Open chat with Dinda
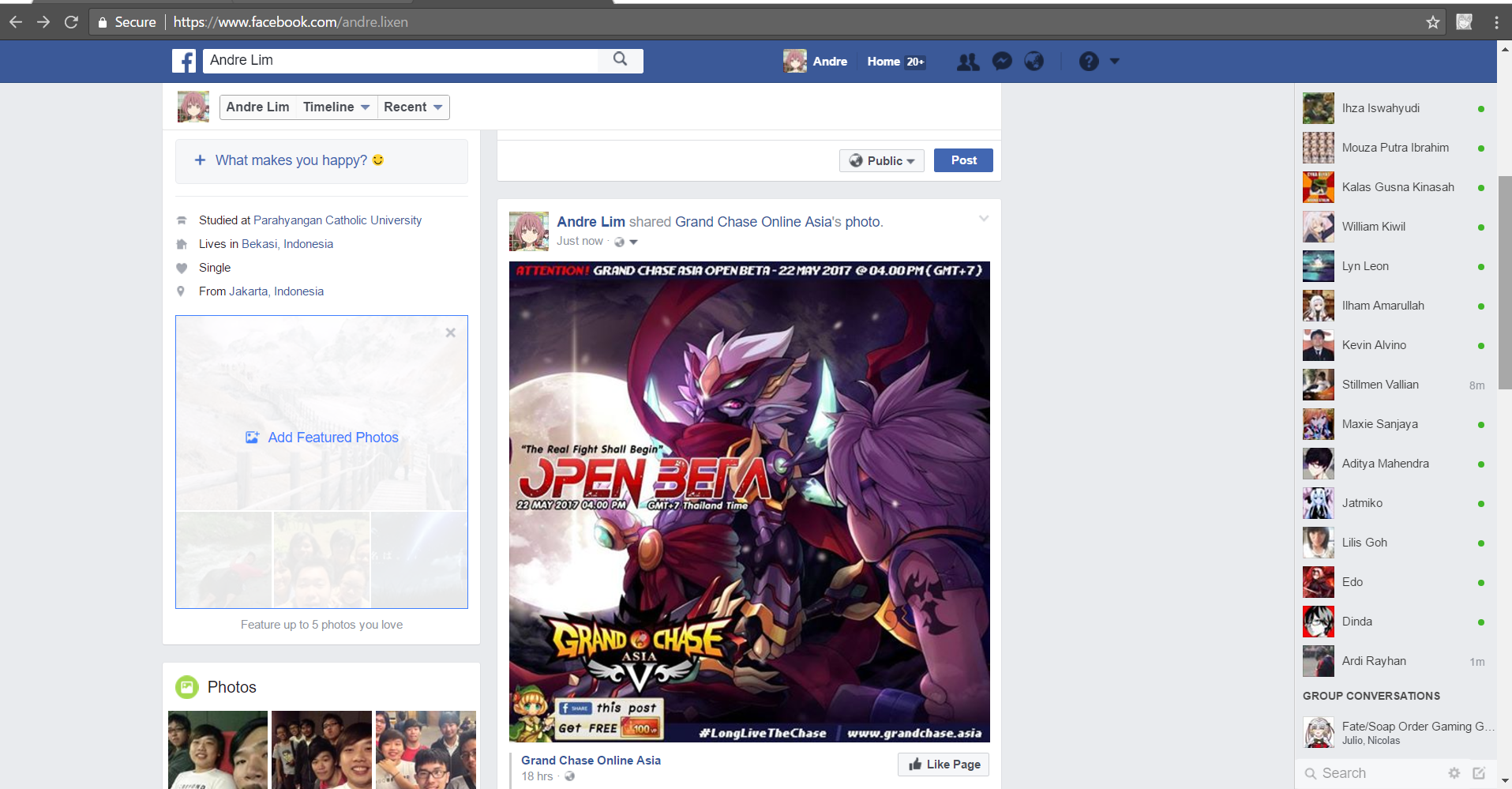1512x789 pixels. (1395, 622)
